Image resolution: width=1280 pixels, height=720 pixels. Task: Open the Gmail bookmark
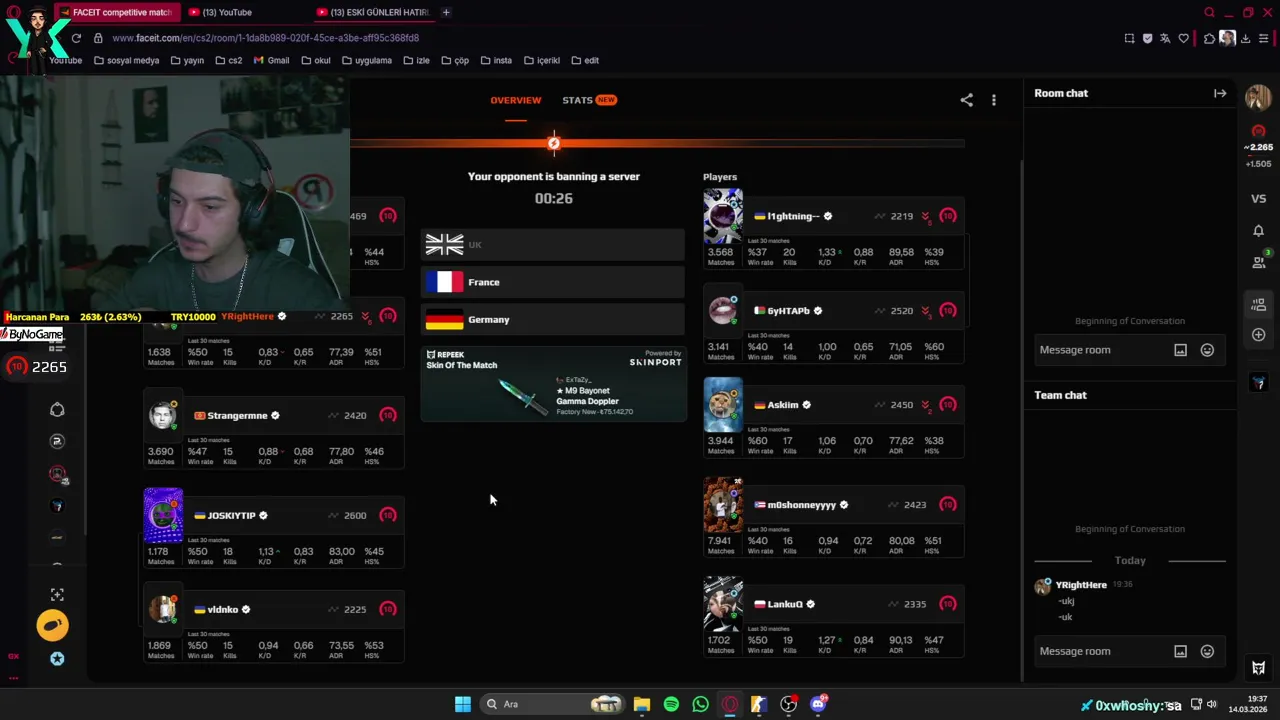(x=272, y=60)
